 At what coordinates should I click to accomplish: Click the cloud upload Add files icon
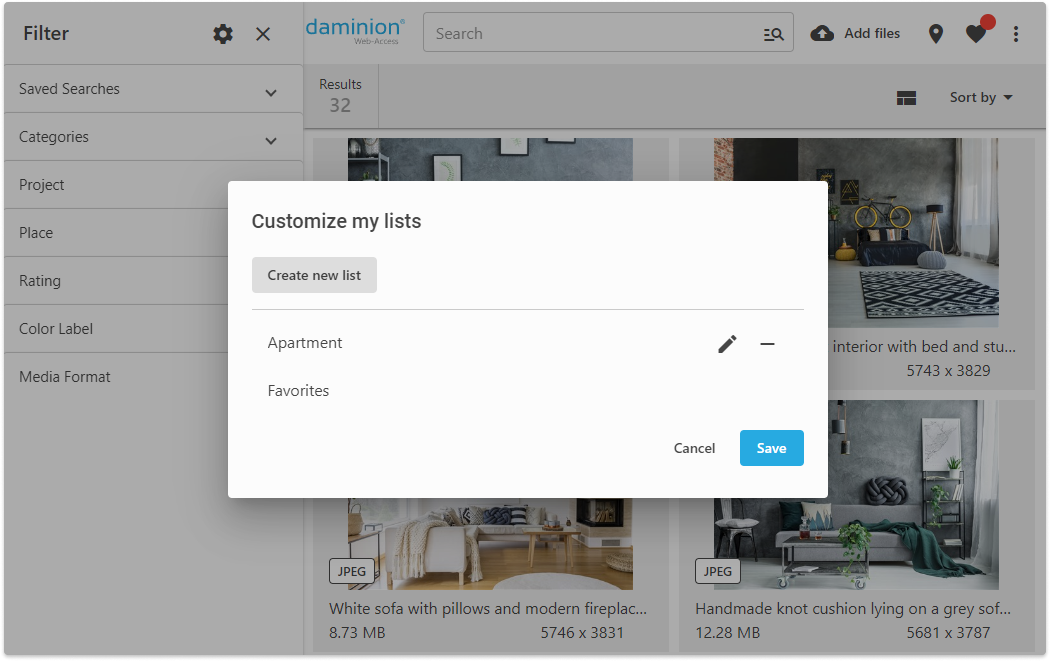pos(822,34)
